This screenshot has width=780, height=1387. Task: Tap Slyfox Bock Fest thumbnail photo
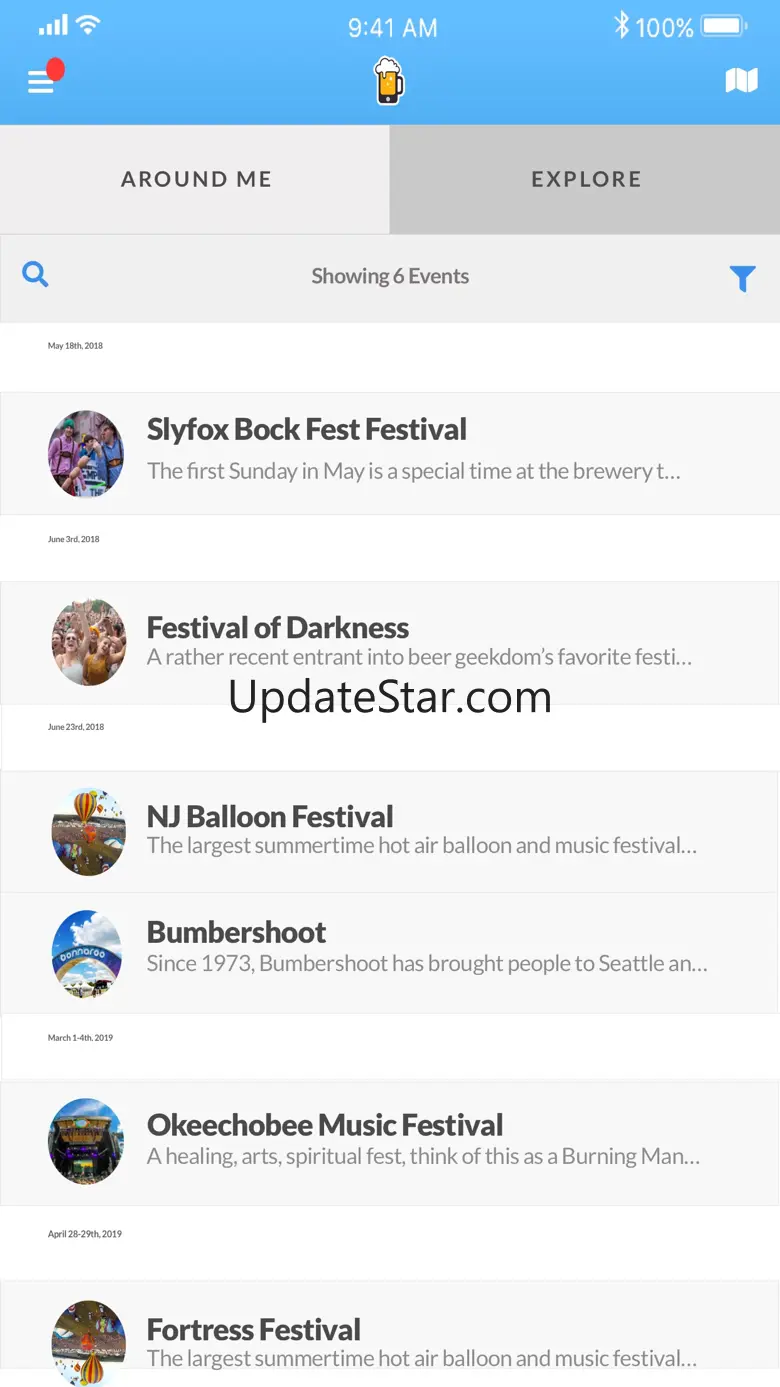86,454
